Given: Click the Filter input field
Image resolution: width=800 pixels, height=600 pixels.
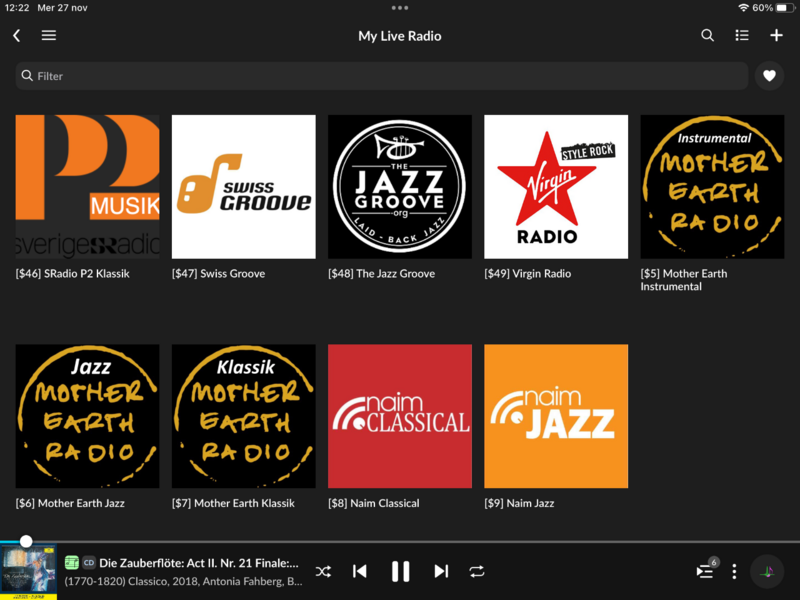Looking at the screenshot, I should [380, 76].
